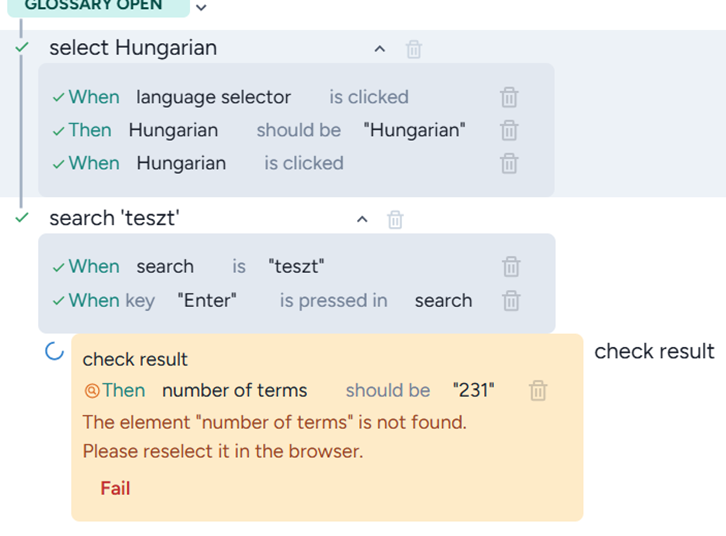Click the 'language selector' element name
Image resolution: width=726 pixels, height=536 pixels.
click(x=213, y=97)
